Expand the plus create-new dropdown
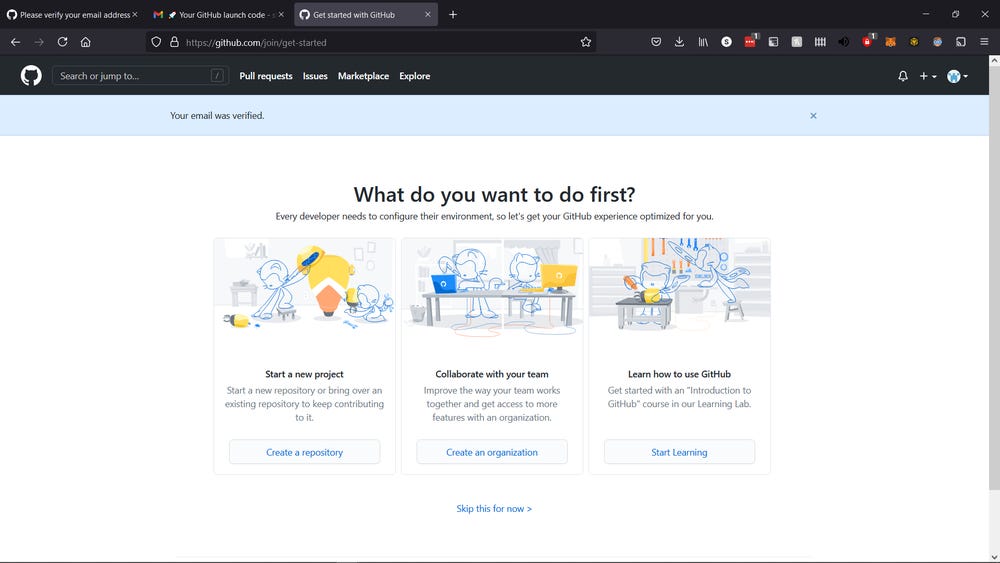Image resolution: width=1000 pixels, height=563 pixels. [927, 76]
